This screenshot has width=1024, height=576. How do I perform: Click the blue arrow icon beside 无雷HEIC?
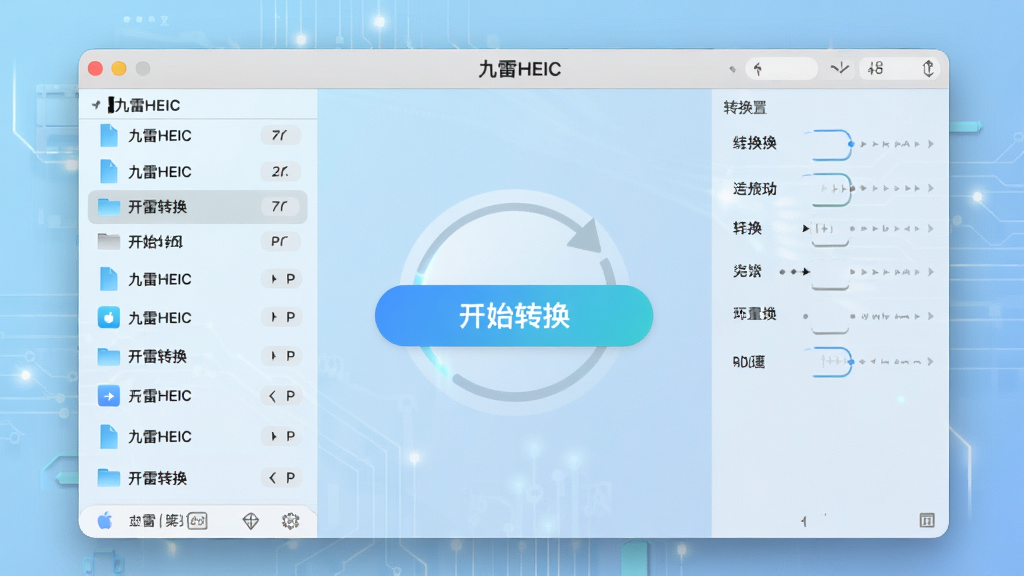click(108, 396)
